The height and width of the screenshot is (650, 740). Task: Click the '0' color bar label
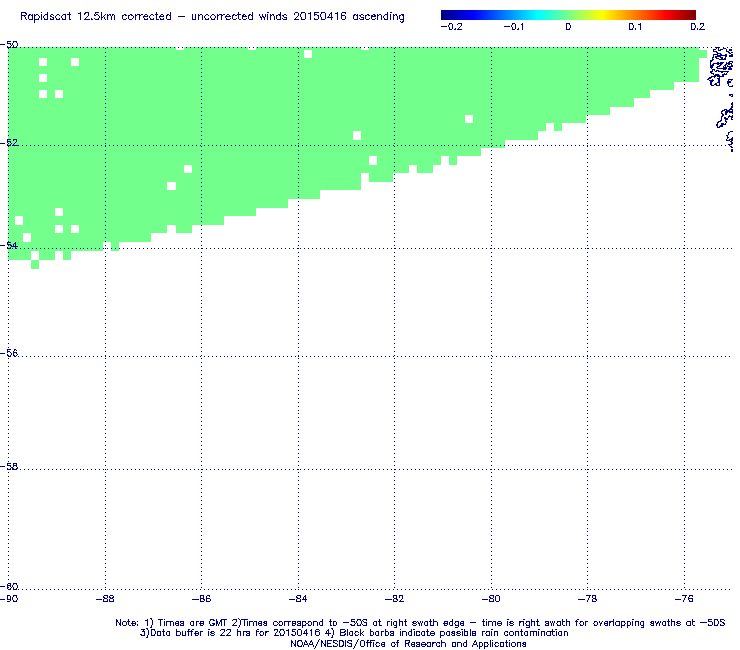(568, 27)
